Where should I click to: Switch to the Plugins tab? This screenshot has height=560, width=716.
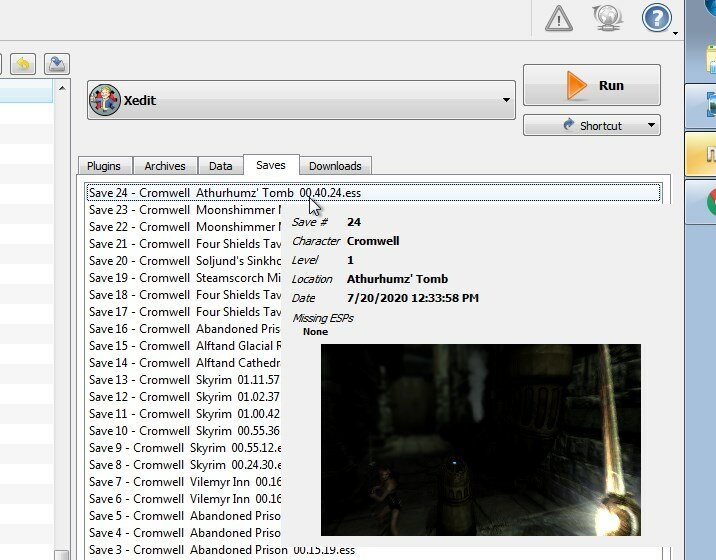coord(104,166)
